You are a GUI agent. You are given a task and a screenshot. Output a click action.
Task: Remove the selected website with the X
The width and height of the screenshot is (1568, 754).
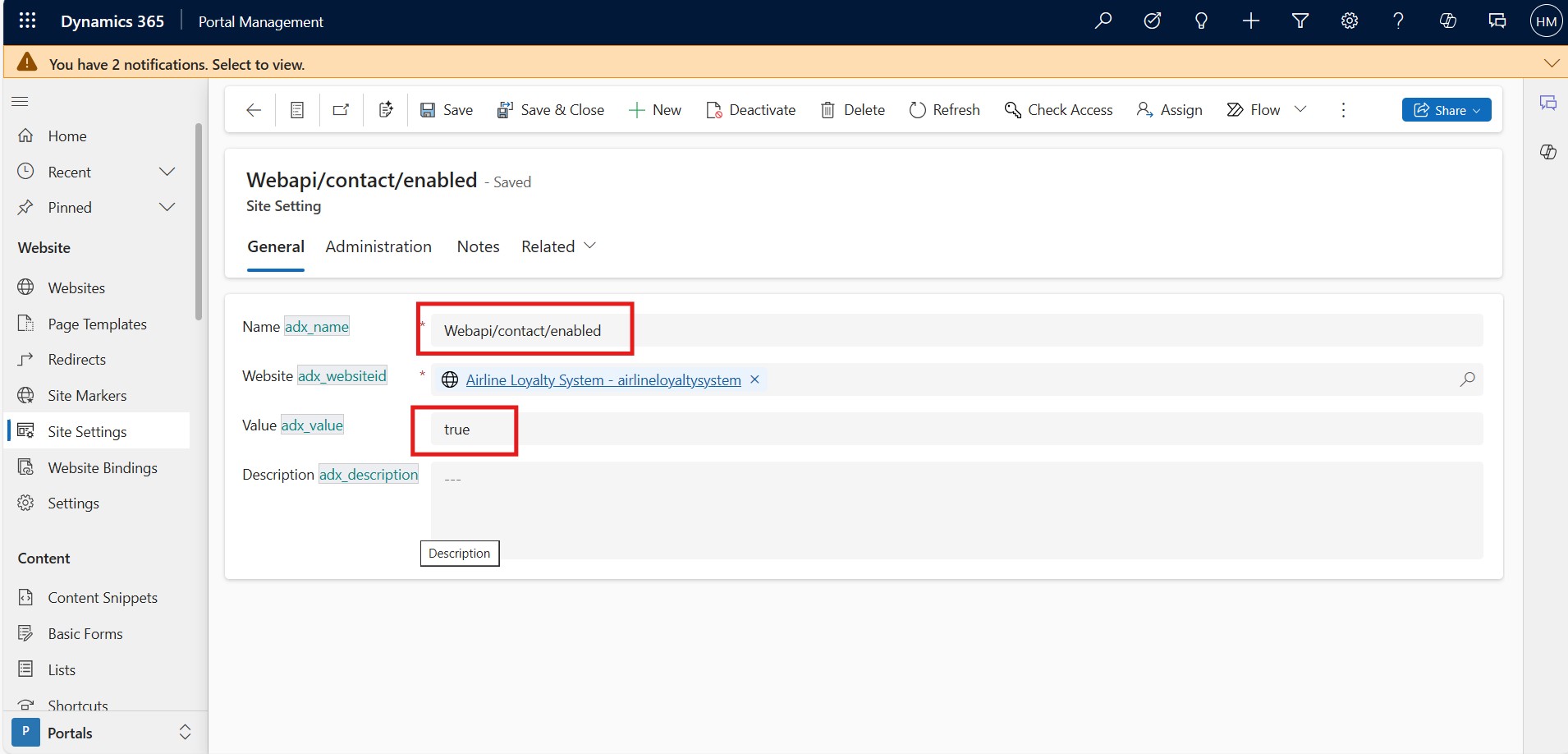(x=754, y=379)
